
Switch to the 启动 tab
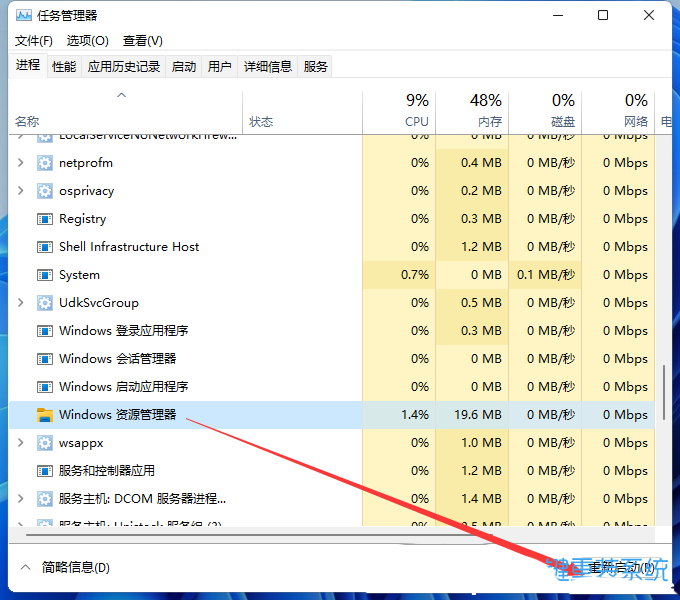(x=183, y=66)
